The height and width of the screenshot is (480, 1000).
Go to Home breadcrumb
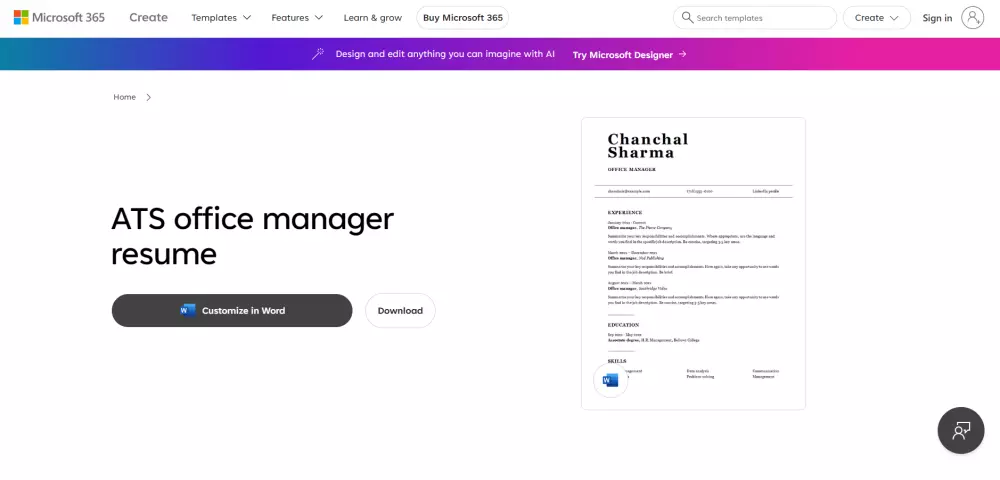click(124, 97)
